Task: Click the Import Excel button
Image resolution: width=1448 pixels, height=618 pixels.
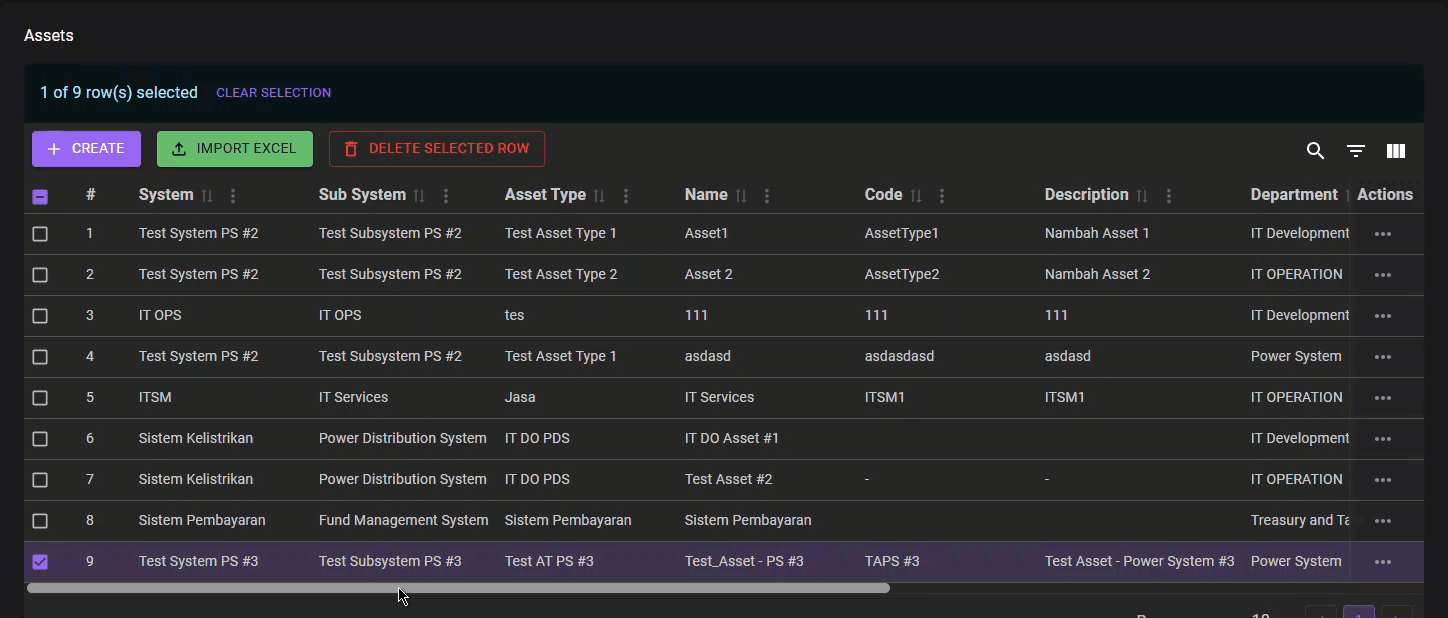Action: [235, 149]
